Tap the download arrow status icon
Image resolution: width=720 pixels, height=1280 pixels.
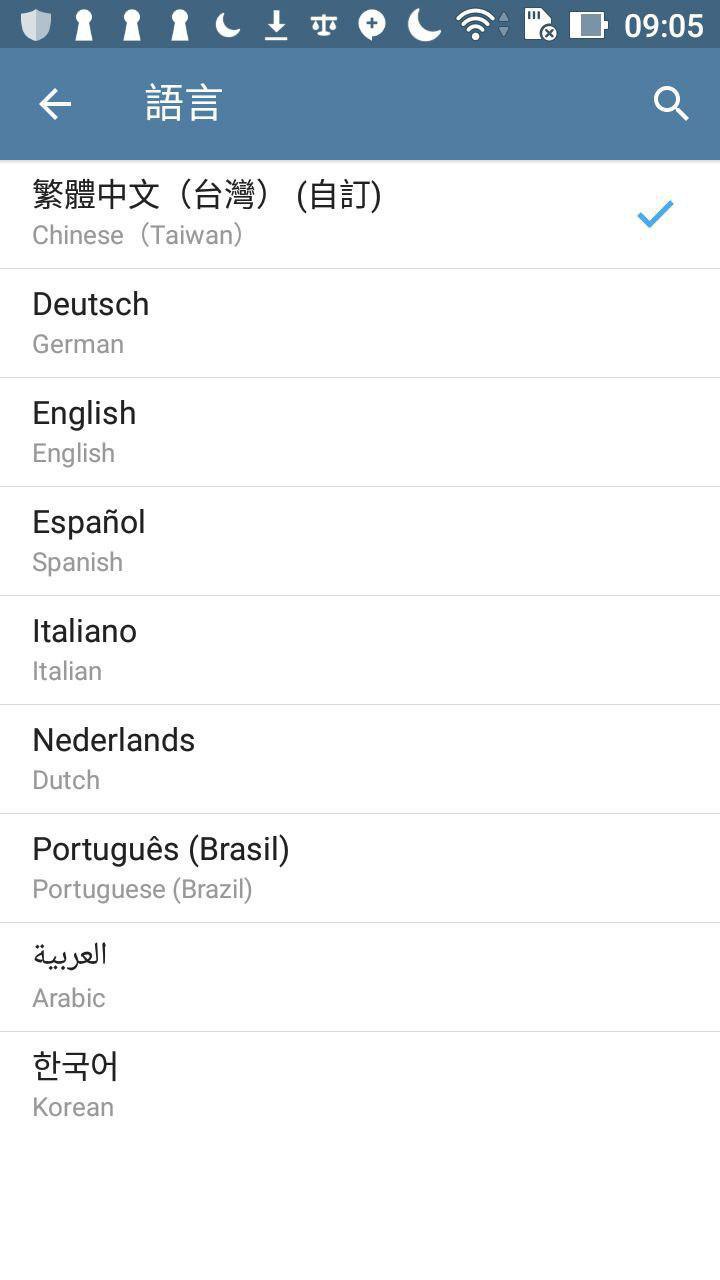click(276, 24)
